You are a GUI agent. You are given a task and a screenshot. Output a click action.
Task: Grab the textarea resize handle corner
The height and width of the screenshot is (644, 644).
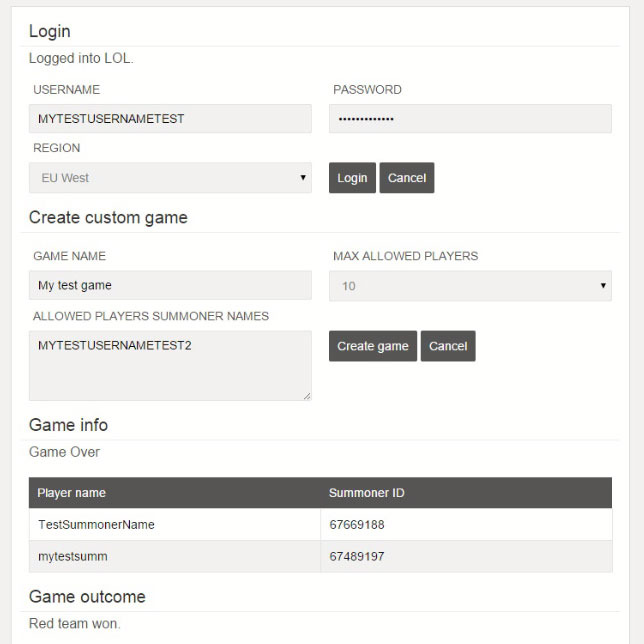pyautogui.click(x=307, y=396)
